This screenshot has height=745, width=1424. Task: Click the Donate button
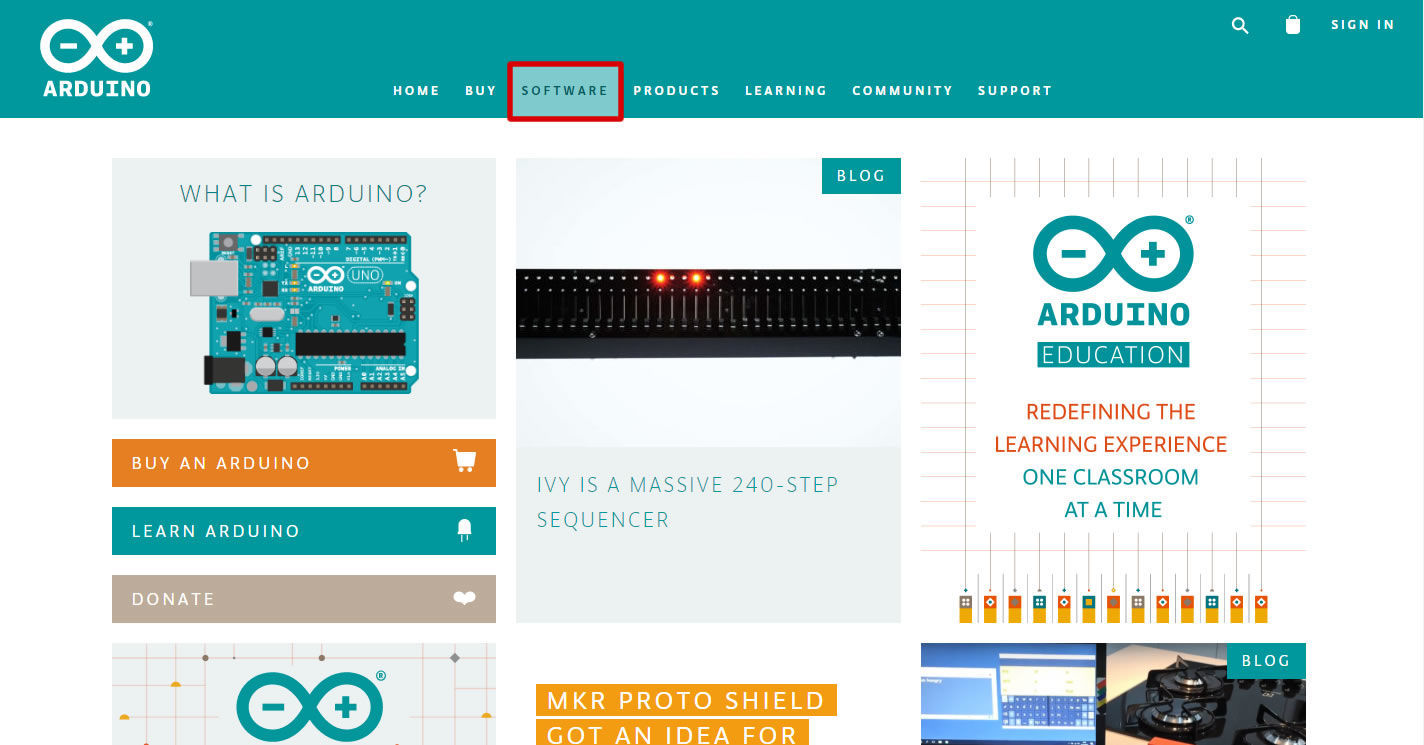(x=304, y=599)
